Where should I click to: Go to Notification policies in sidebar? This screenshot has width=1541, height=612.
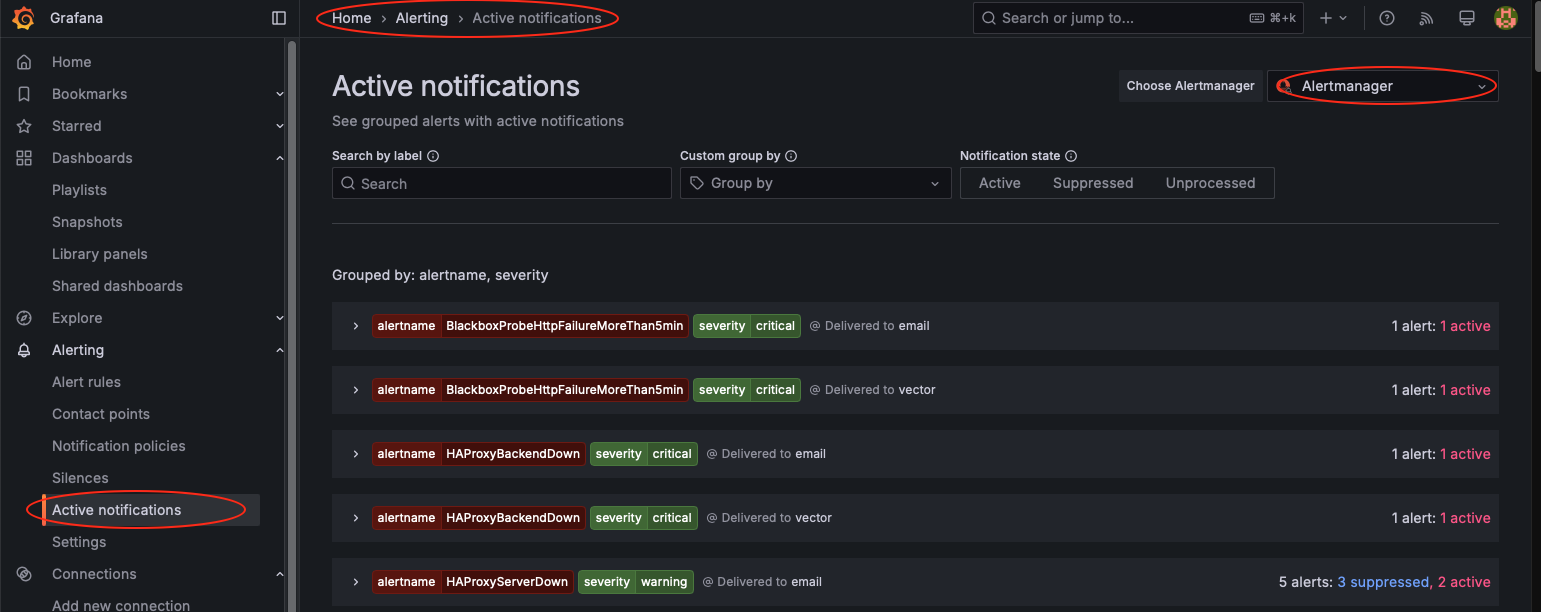tap(118, 446)
